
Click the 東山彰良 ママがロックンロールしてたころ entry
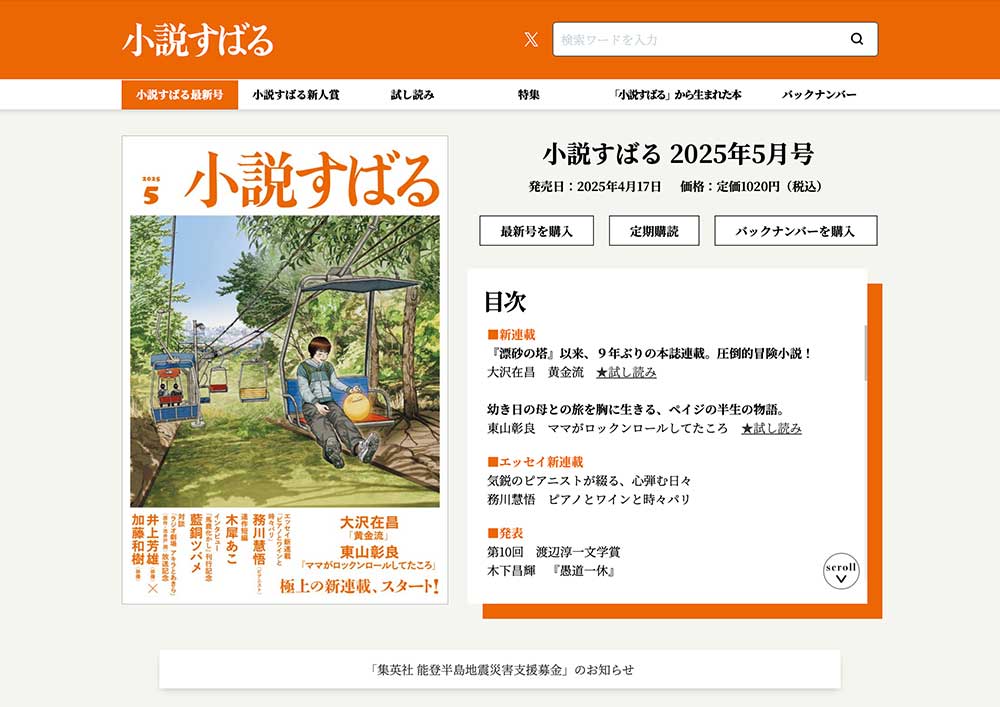(608, 428)
